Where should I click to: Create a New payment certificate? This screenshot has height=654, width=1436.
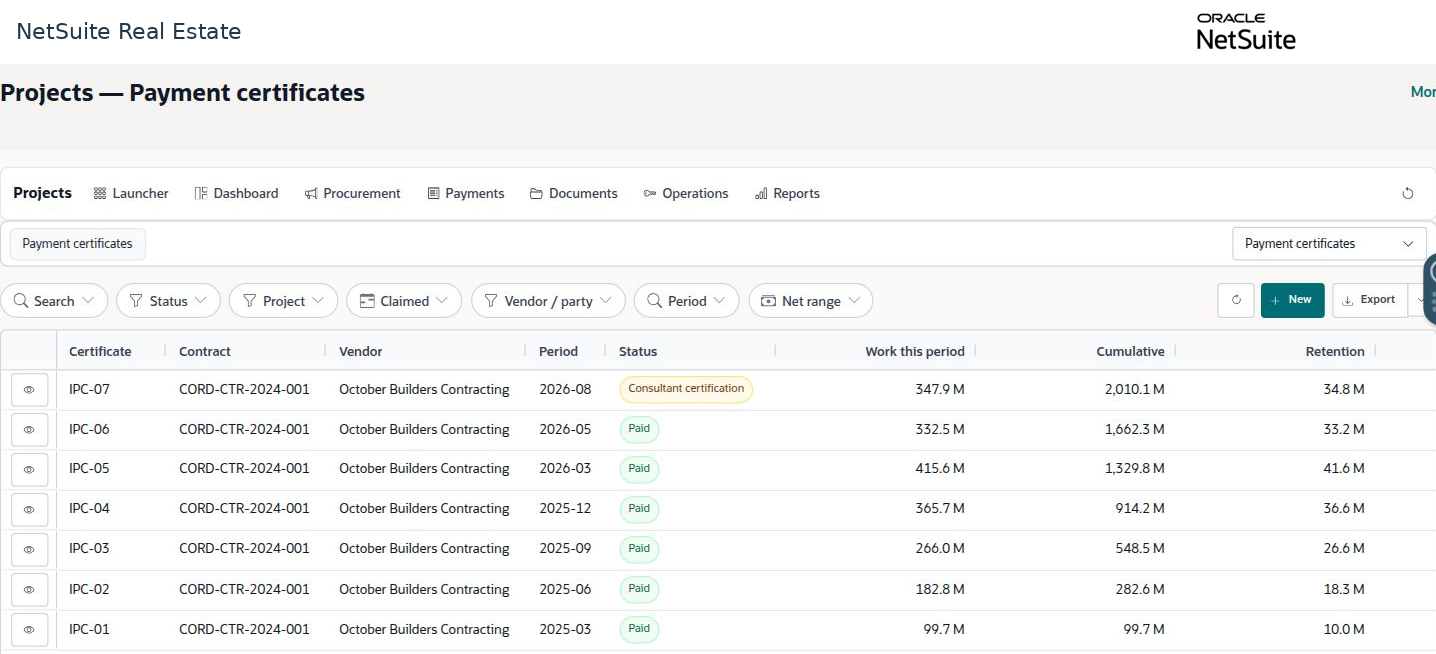pos(1292,300)
